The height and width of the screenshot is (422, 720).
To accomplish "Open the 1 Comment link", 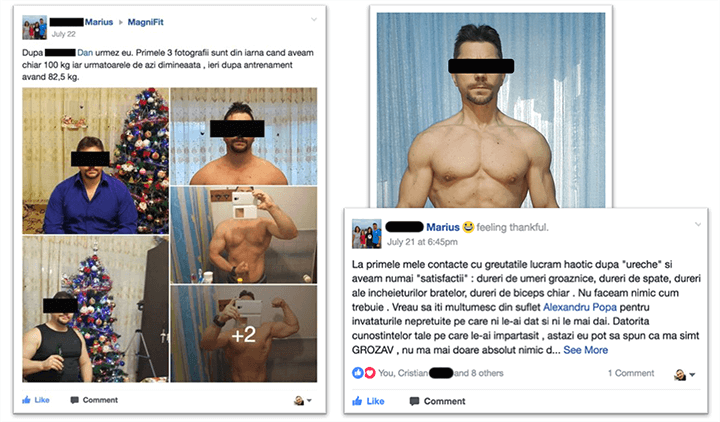I will point(631,373).
